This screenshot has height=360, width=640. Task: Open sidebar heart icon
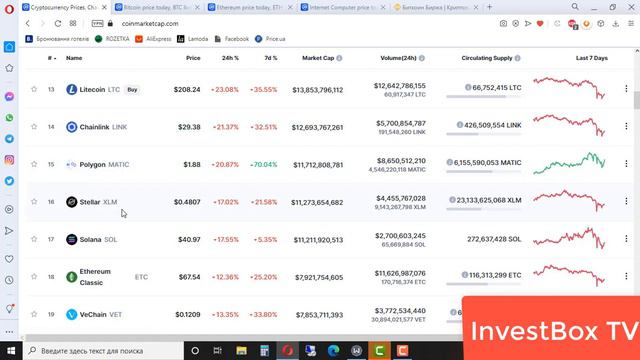pyautogui.click(x=9, y=259)
